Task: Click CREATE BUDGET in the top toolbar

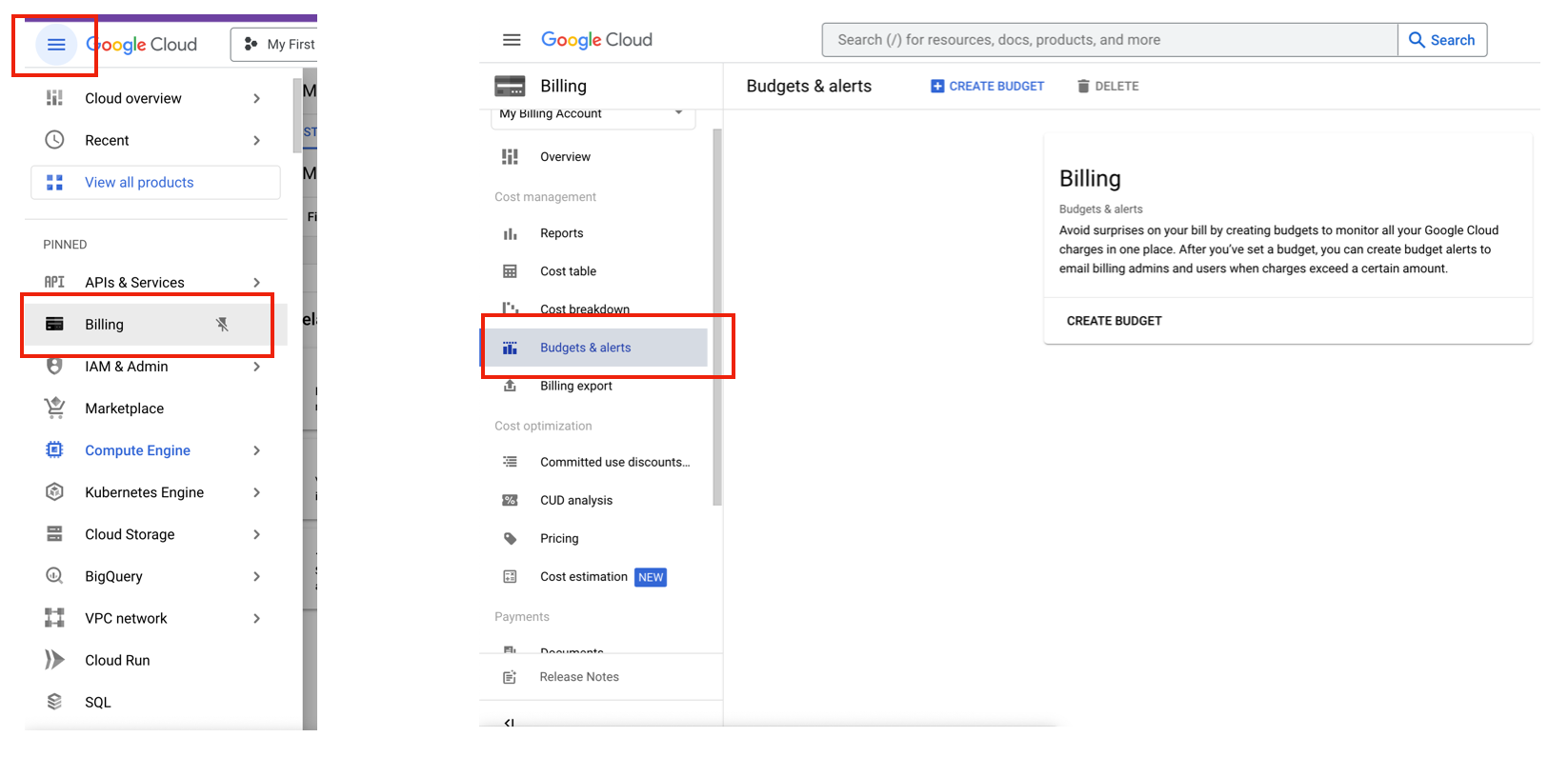Action: coord(987,86)
